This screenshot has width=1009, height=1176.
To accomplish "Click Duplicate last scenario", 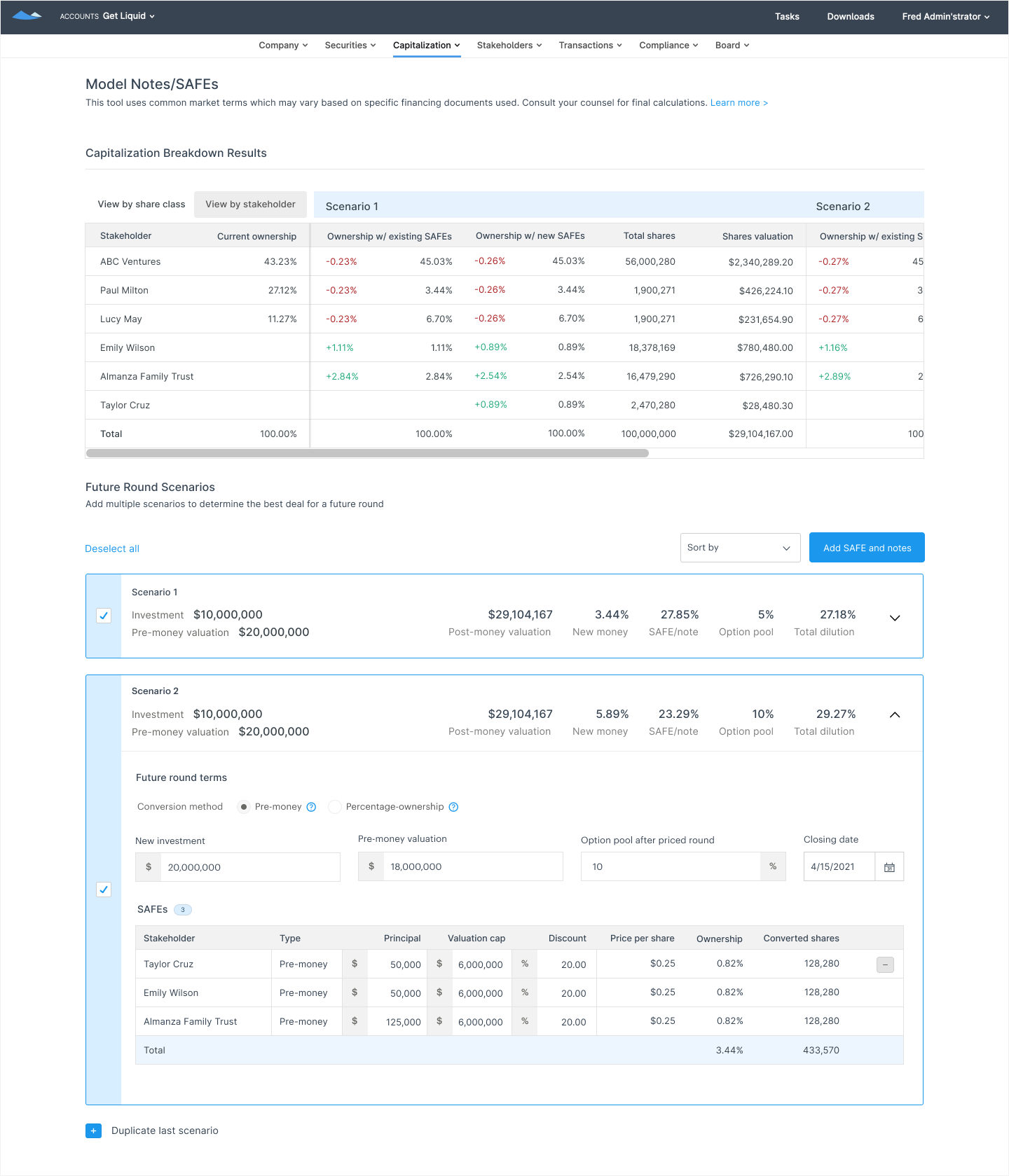I will 165,1130.
